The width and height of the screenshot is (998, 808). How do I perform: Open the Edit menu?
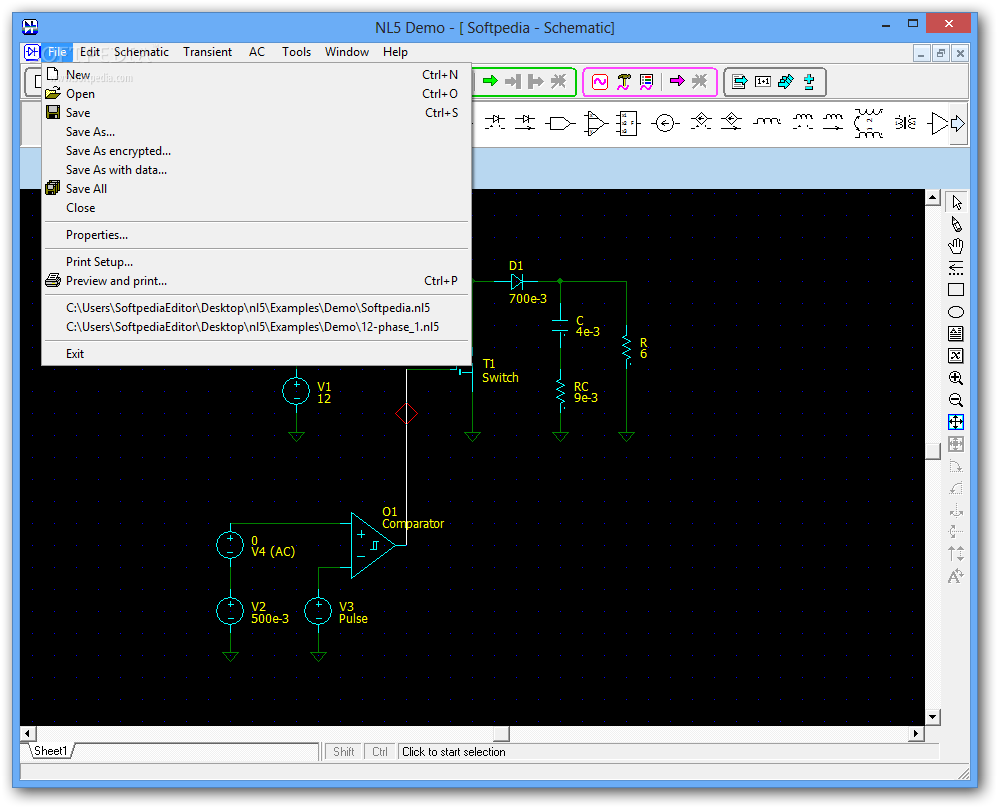(90, 52)
